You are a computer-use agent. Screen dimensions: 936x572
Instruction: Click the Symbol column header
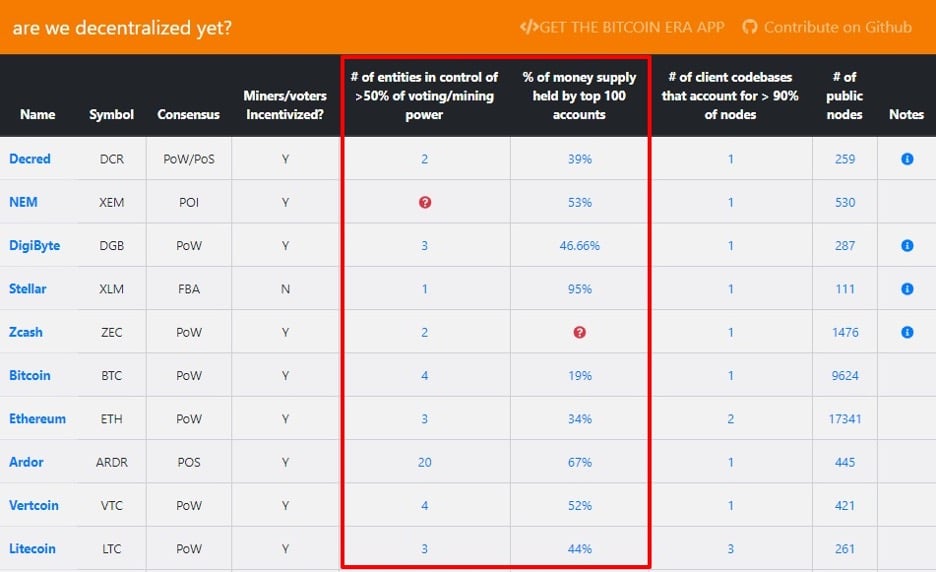pyautogui.click(x=112, y=114)
